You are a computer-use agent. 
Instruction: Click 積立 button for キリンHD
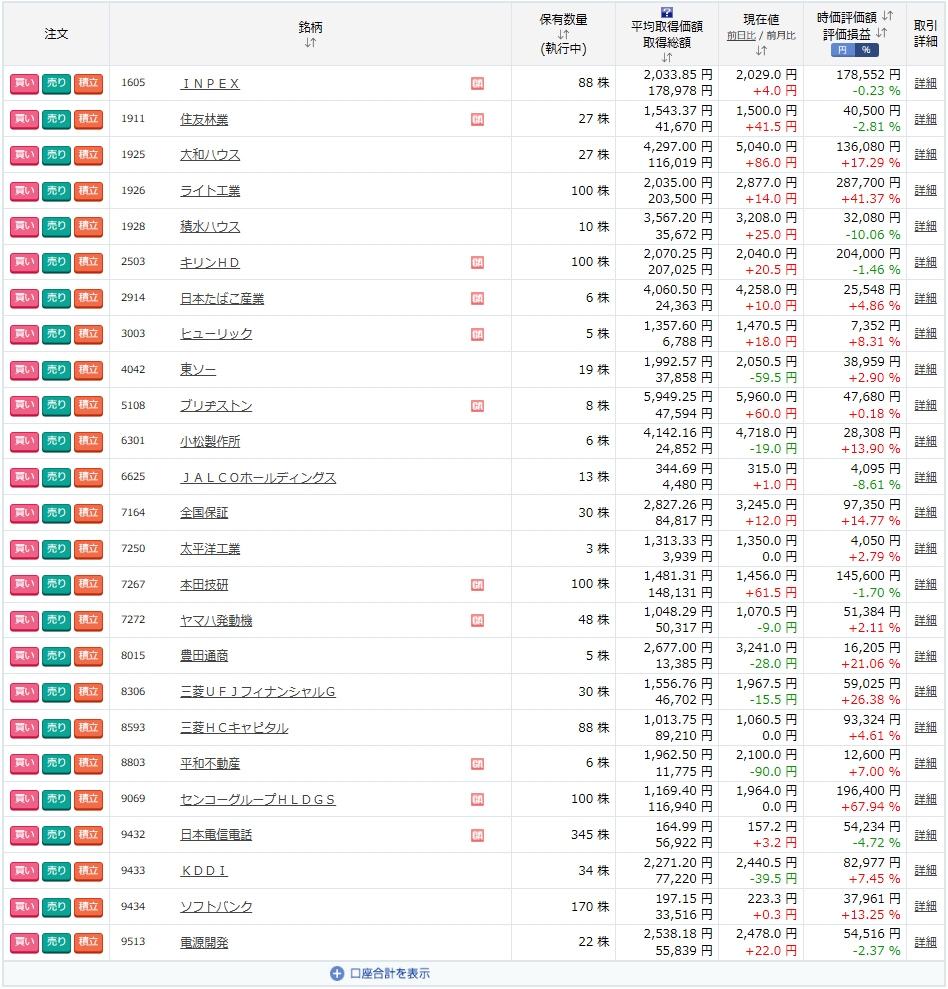pyautogui.click(x=88, y=263)
